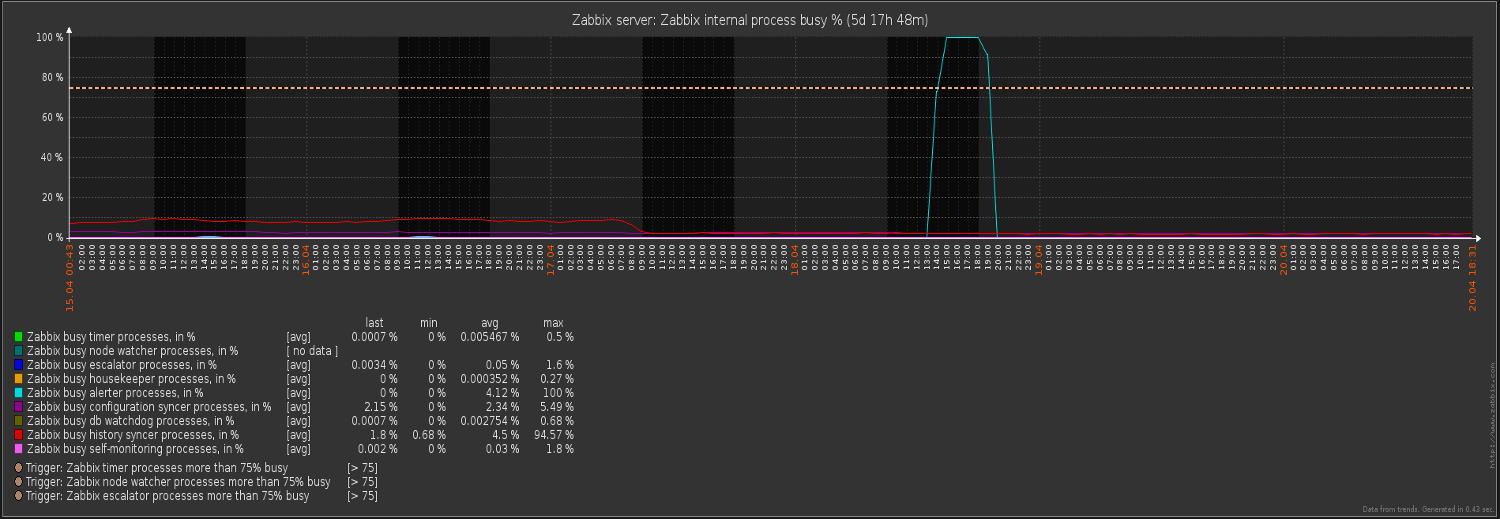Click 'Zabbix busy alerter processes, in %' label
This screenshot has height=519, width=1500.
click(115, 393)
